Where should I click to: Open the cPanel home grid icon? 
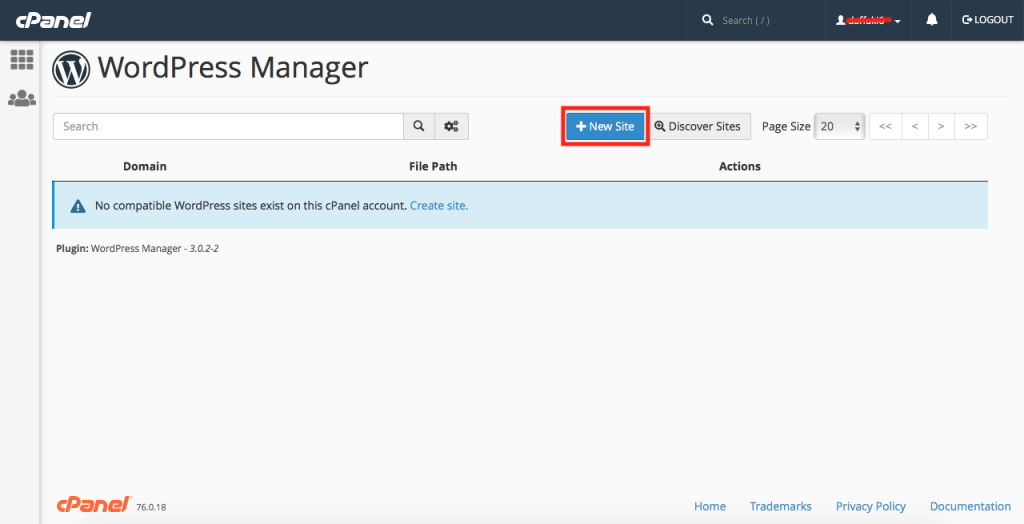click(22, 60)
